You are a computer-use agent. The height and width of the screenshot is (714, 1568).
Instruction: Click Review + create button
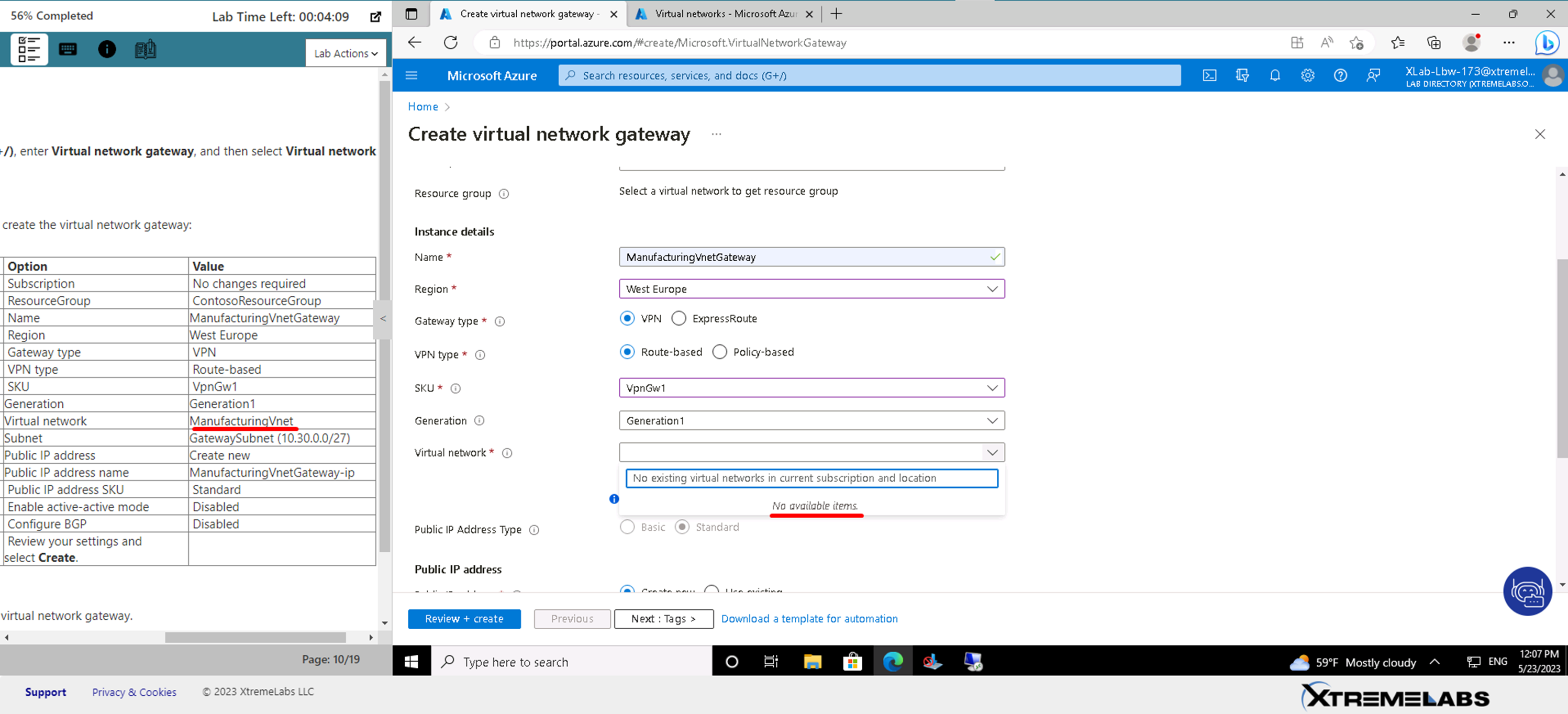(x=464, y=618)
